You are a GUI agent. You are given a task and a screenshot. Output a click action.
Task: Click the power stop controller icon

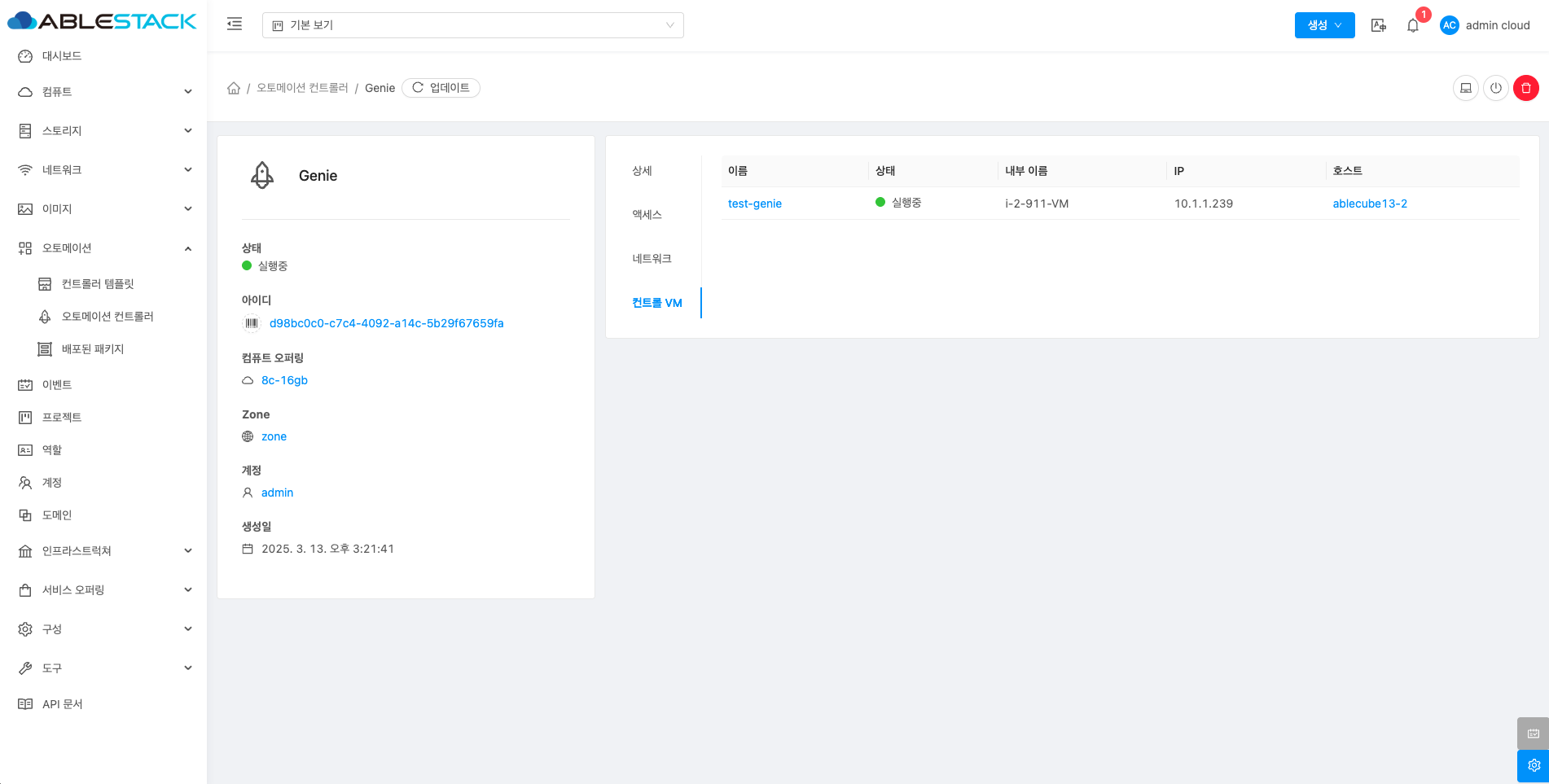click(1495, 88)
